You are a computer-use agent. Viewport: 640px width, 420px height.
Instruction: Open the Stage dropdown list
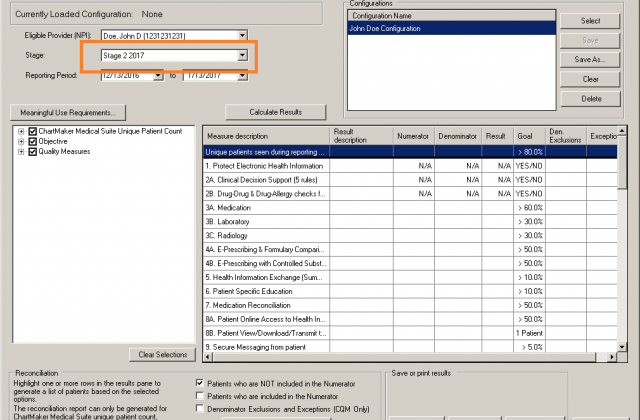click(x=243, y=56)
